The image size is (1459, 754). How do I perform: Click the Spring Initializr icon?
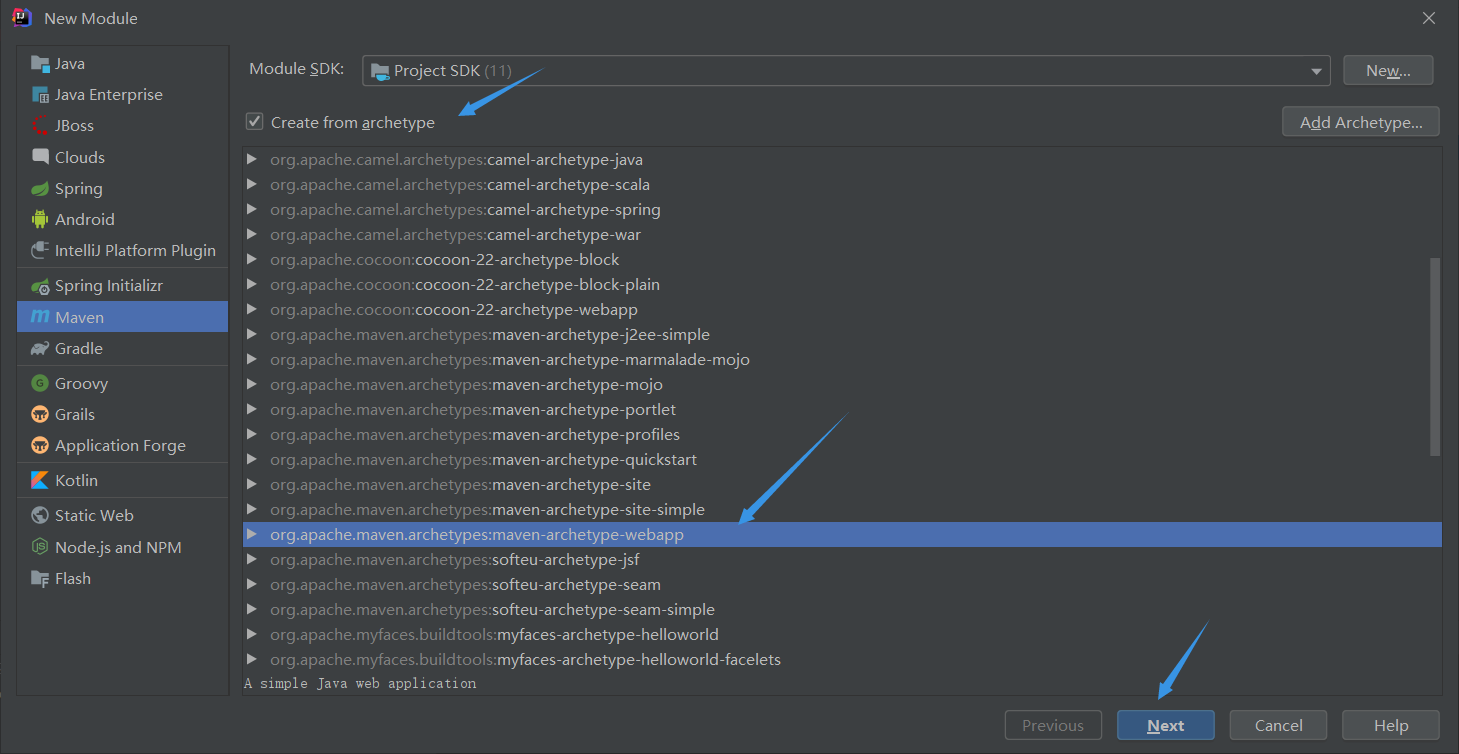pyautogui.click(x=40, y=286)
